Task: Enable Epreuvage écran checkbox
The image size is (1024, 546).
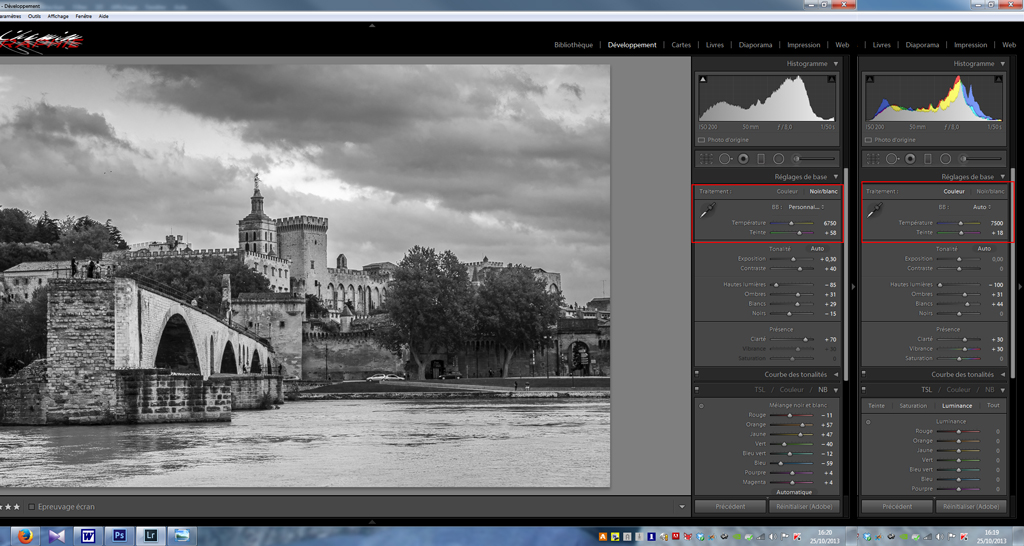Action: click(31, 507)
